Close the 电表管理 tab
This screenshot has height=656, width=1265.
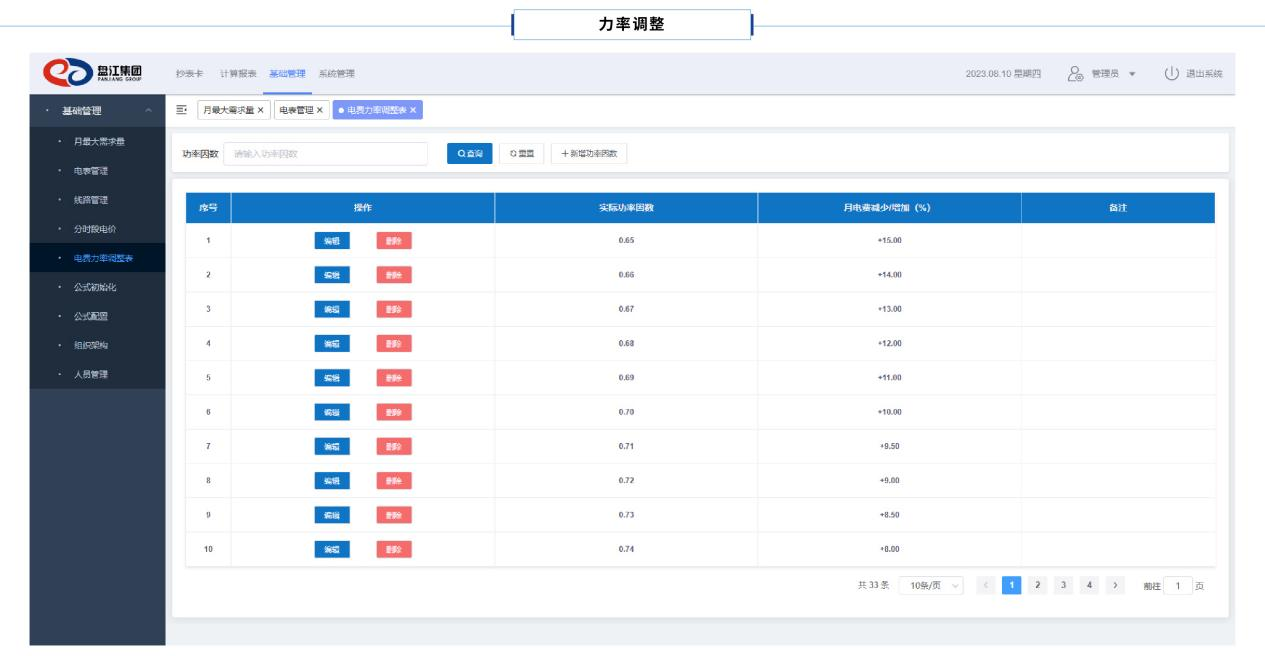[x=320, y=110]
